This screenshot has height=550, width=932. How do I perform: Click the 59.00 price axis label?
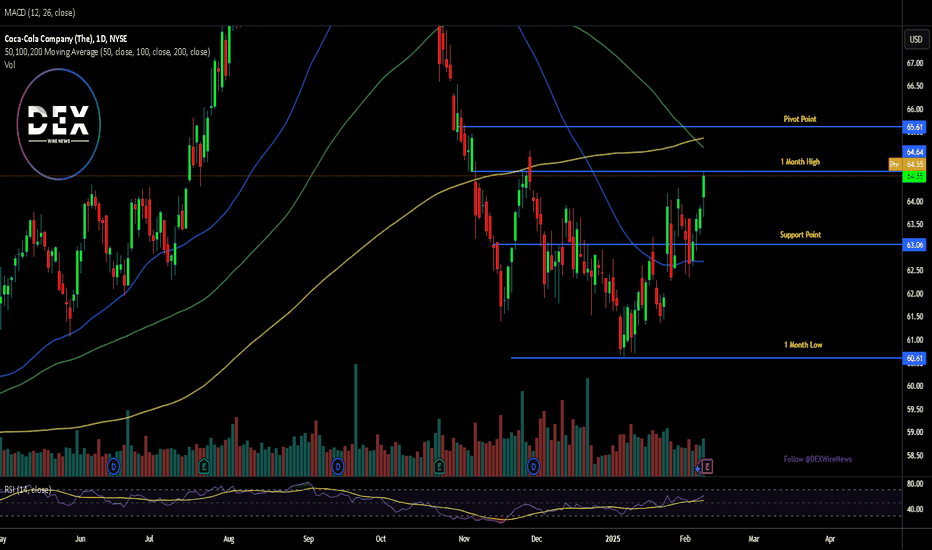click(x=915, y=432)
